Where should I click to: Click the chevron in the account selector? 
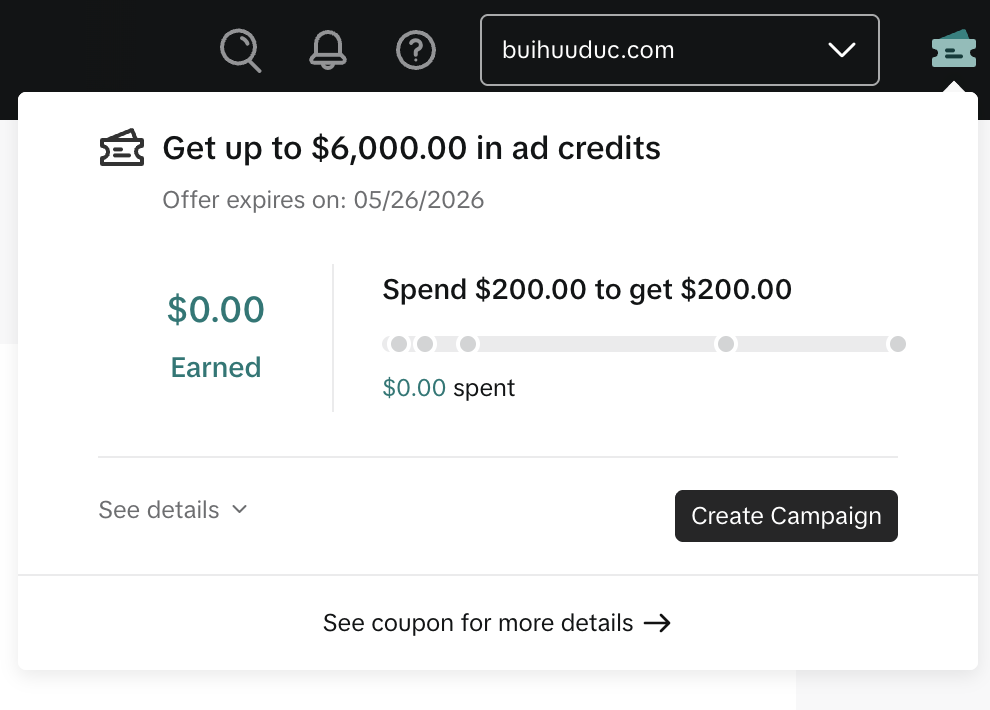(842, 50)
